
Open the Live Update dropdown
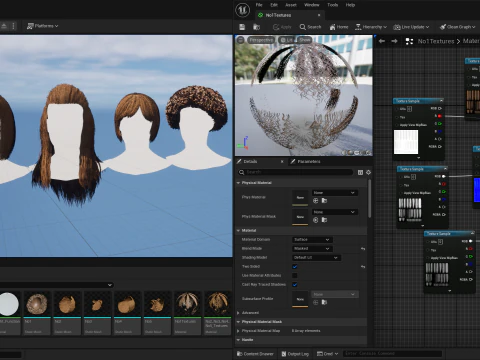point(411,27)
